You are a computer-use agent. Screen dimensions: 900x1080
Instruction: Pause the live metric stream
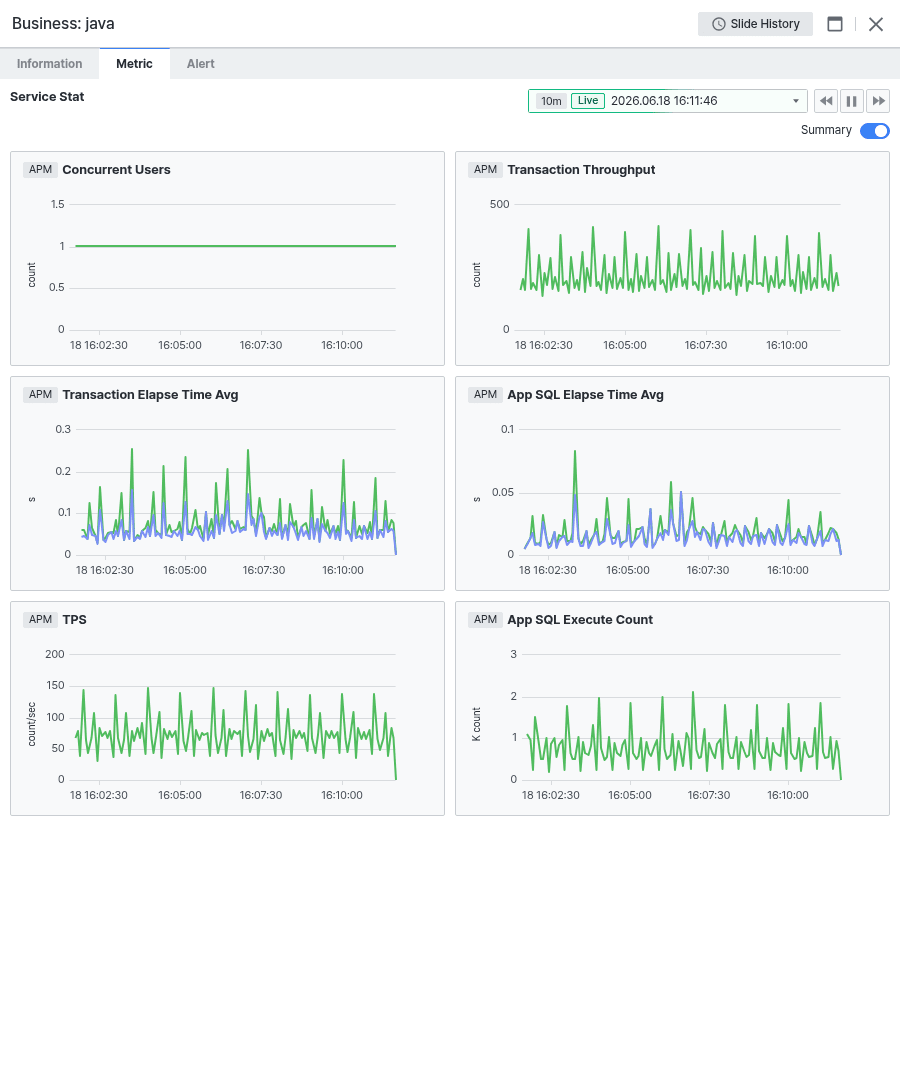[852, 101]
